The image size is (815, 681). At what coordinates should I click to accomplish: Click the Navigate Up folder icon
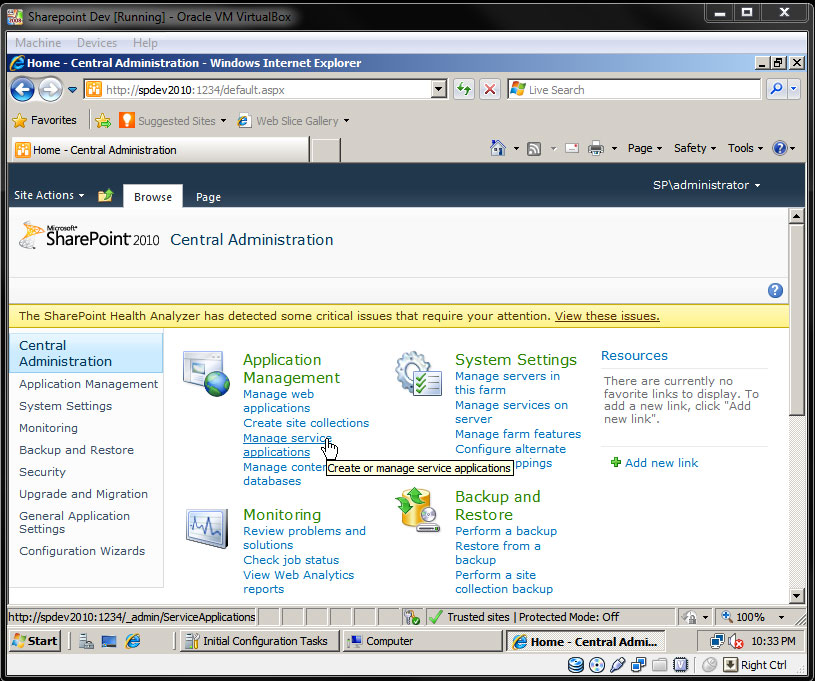[106, 195]
